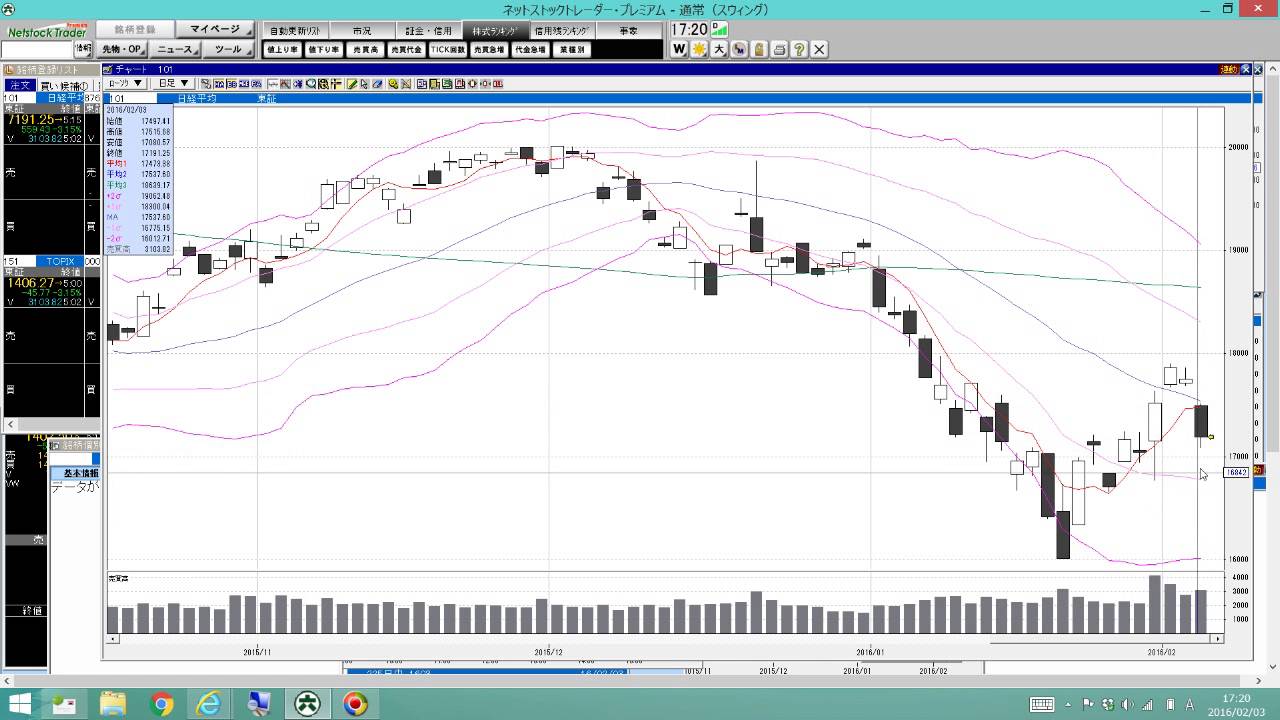Click the magnifier zoom icon in chart toolbar
Image resolution: width=1280 pixels, height=720 pixels.
coord(311,84)
